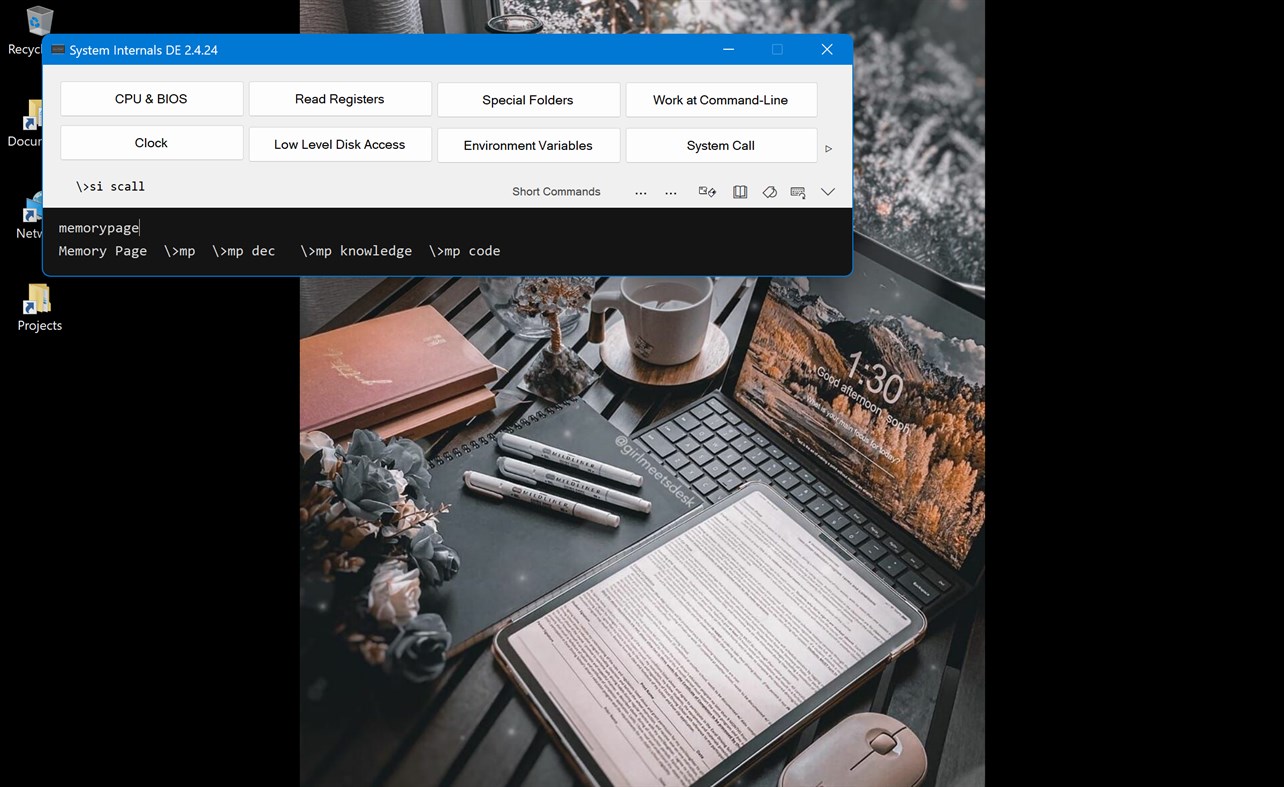Choose the \>mp dec suggestion
The height and width of the screenshot is (787, 1284).
point(243,251)
